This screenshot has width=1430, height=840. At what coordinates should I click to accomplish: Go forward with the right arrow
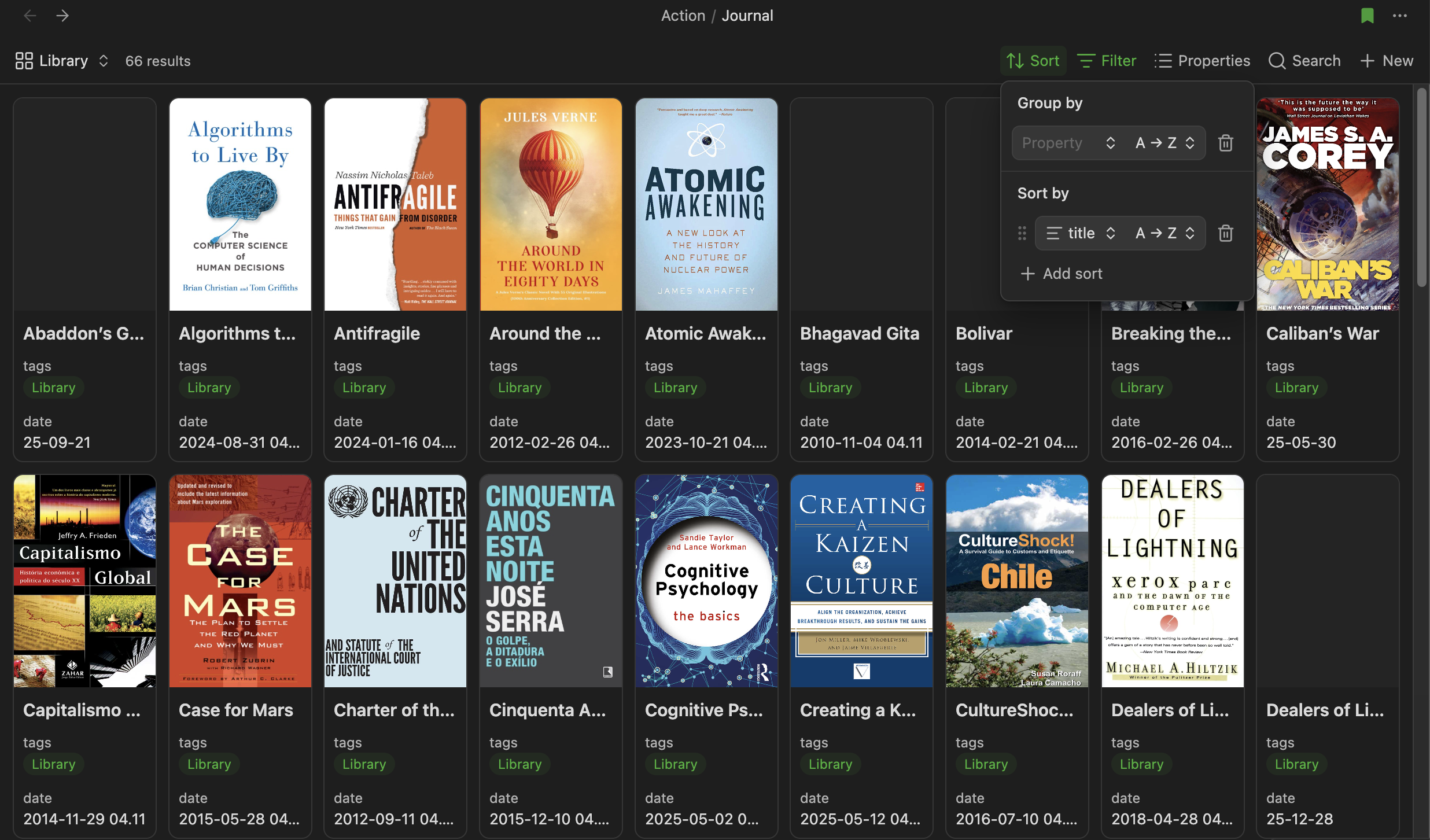62,16
